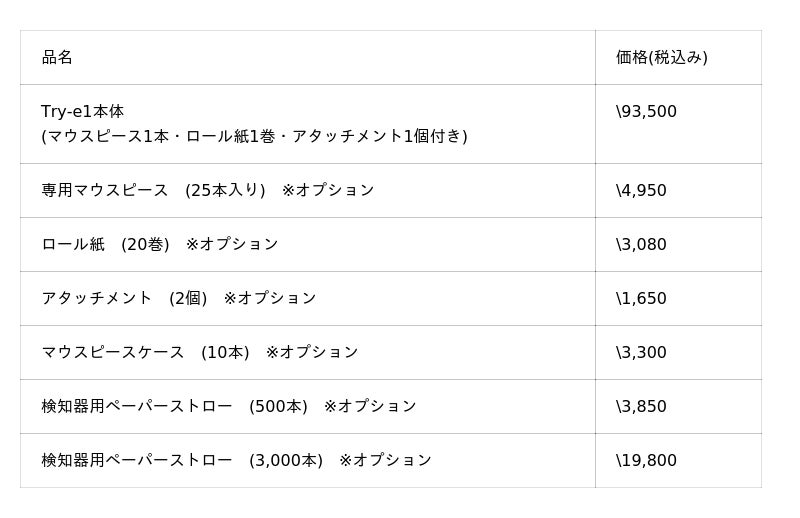Select the 検知器用ペーパーストロー (3,000本) product name
The image size is (800, 518).
182,460
